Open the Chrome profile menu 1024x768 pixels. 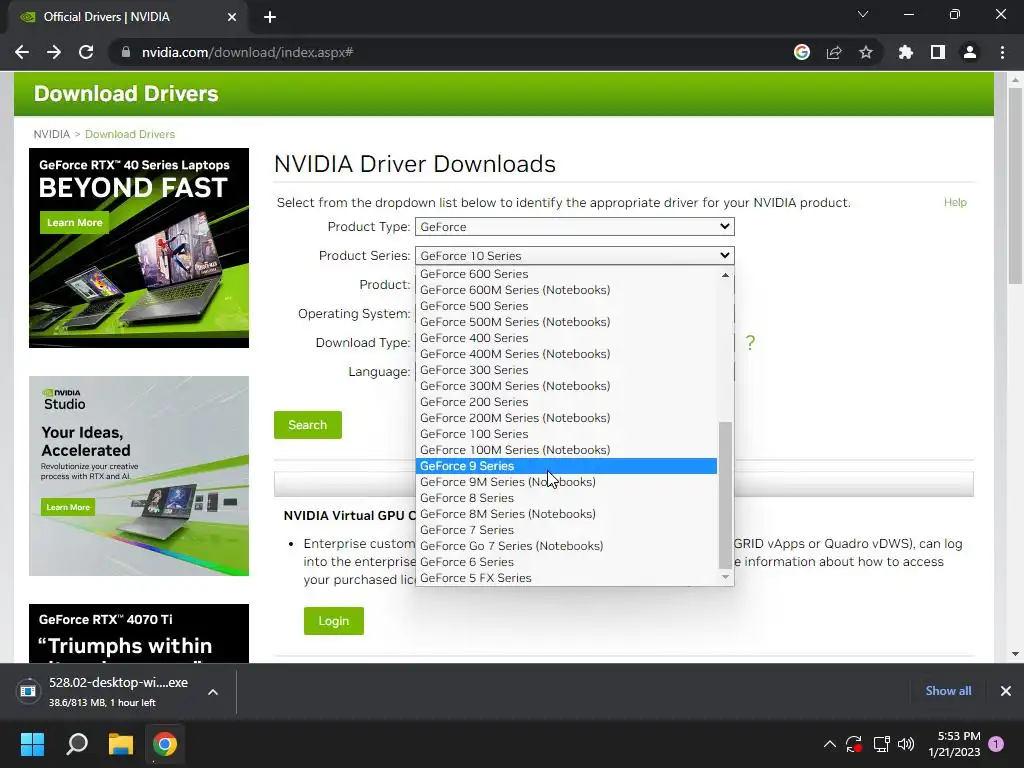pos(970,52)
